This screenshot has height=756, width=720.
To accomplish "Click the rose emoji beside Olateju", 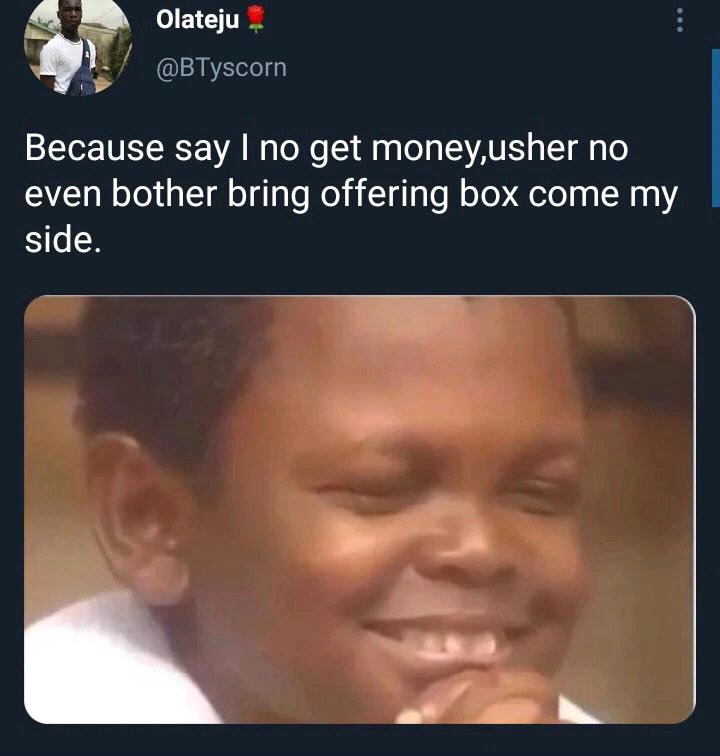I will pyautogui.click(x=256, y=20).
